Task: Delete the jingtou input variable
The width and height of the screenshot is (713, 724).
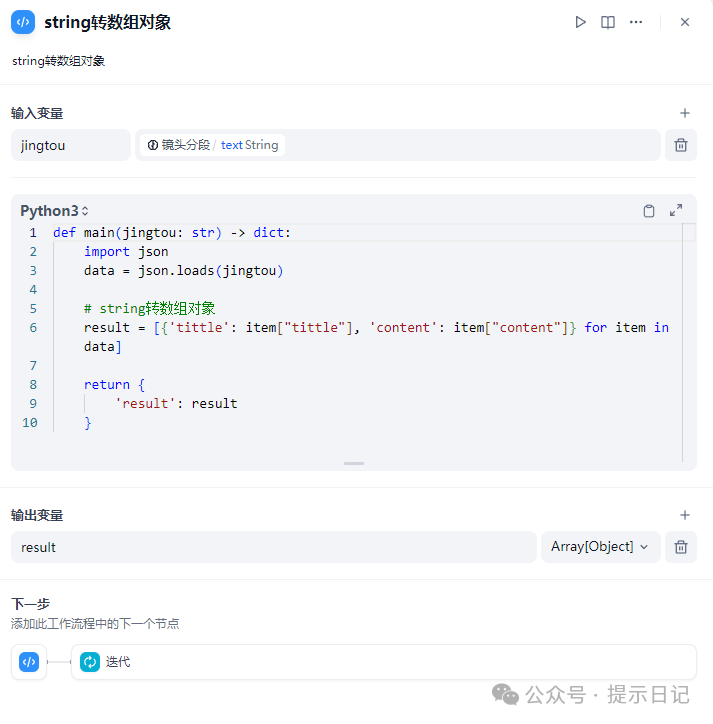Action: point(681,145)
